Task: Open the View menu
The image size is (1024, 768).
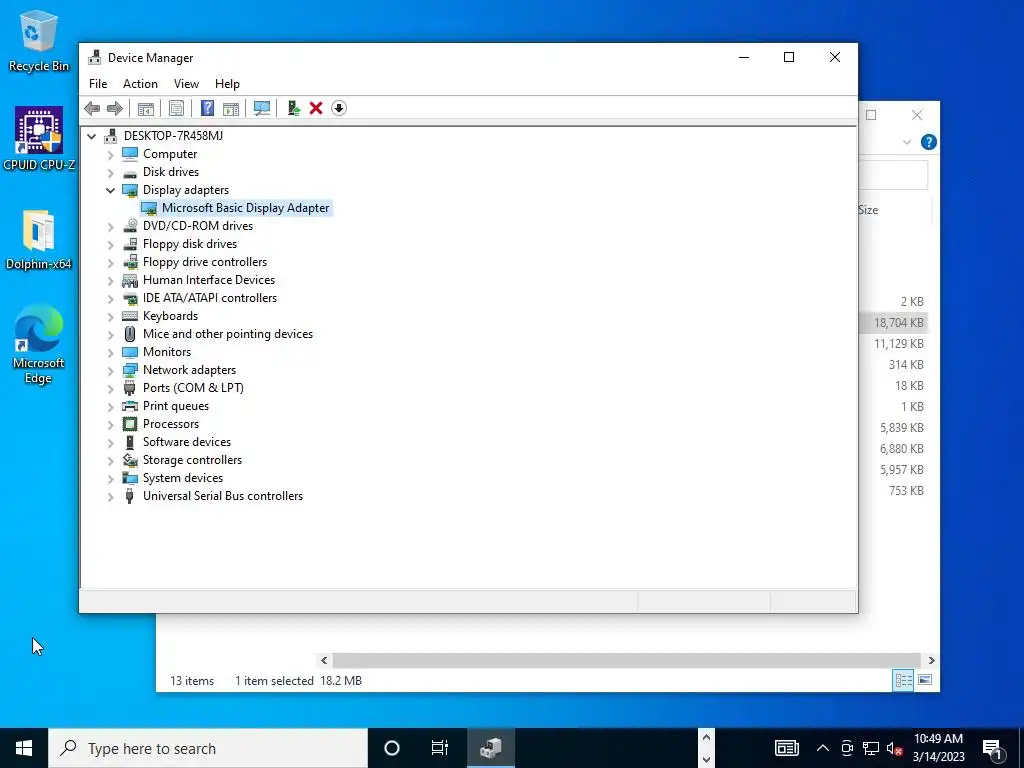Action: click(x=186, y=84)
